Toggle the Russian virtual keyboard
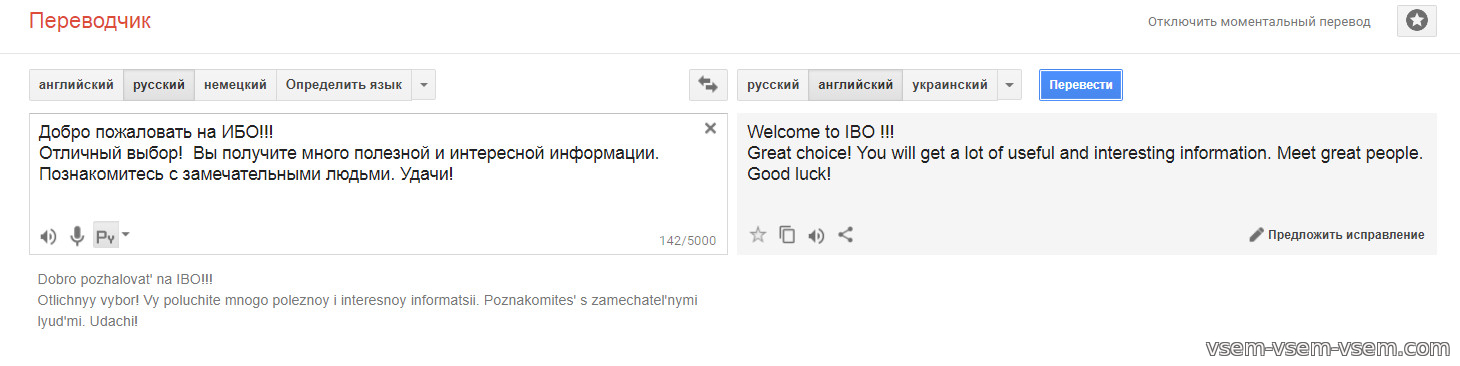 point(105,236)
